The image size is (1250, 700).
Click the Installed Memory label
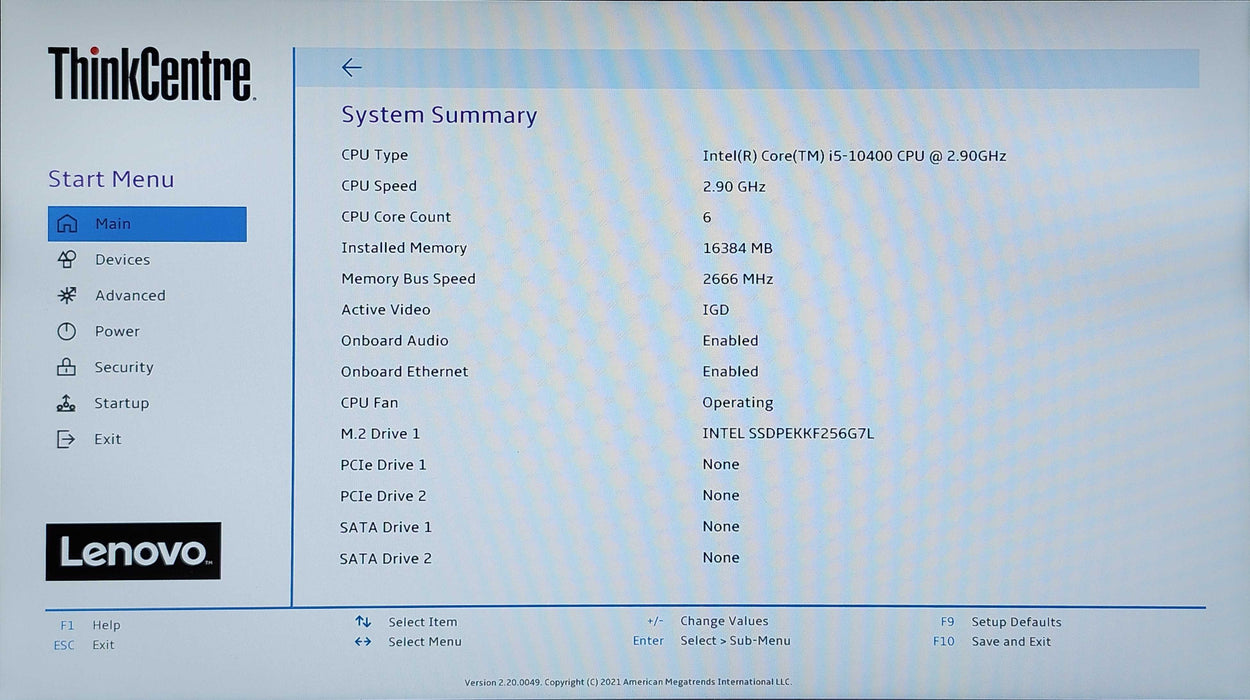tap(404, 248)
